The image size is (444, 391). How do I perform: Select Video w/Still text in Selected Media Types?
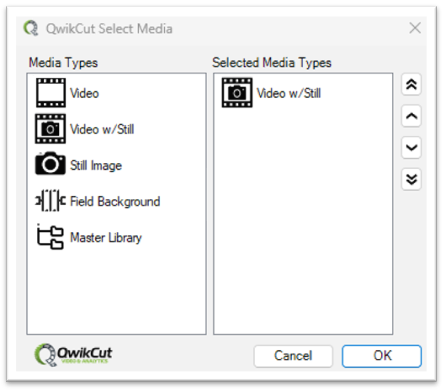pyautogui.click(x=289, y=93)
